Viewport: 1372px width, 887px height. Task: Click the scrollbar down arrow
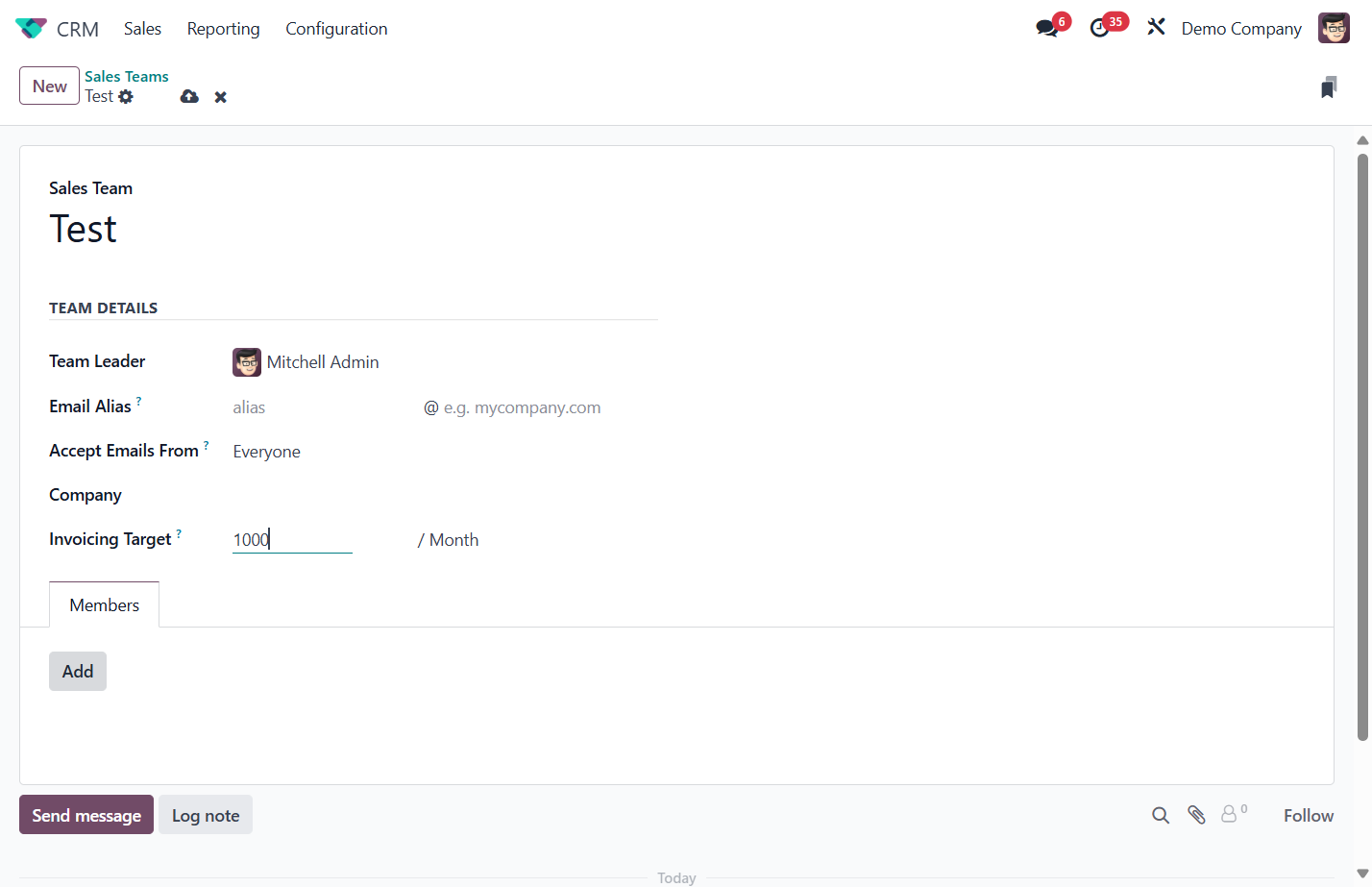[1362, 873]
